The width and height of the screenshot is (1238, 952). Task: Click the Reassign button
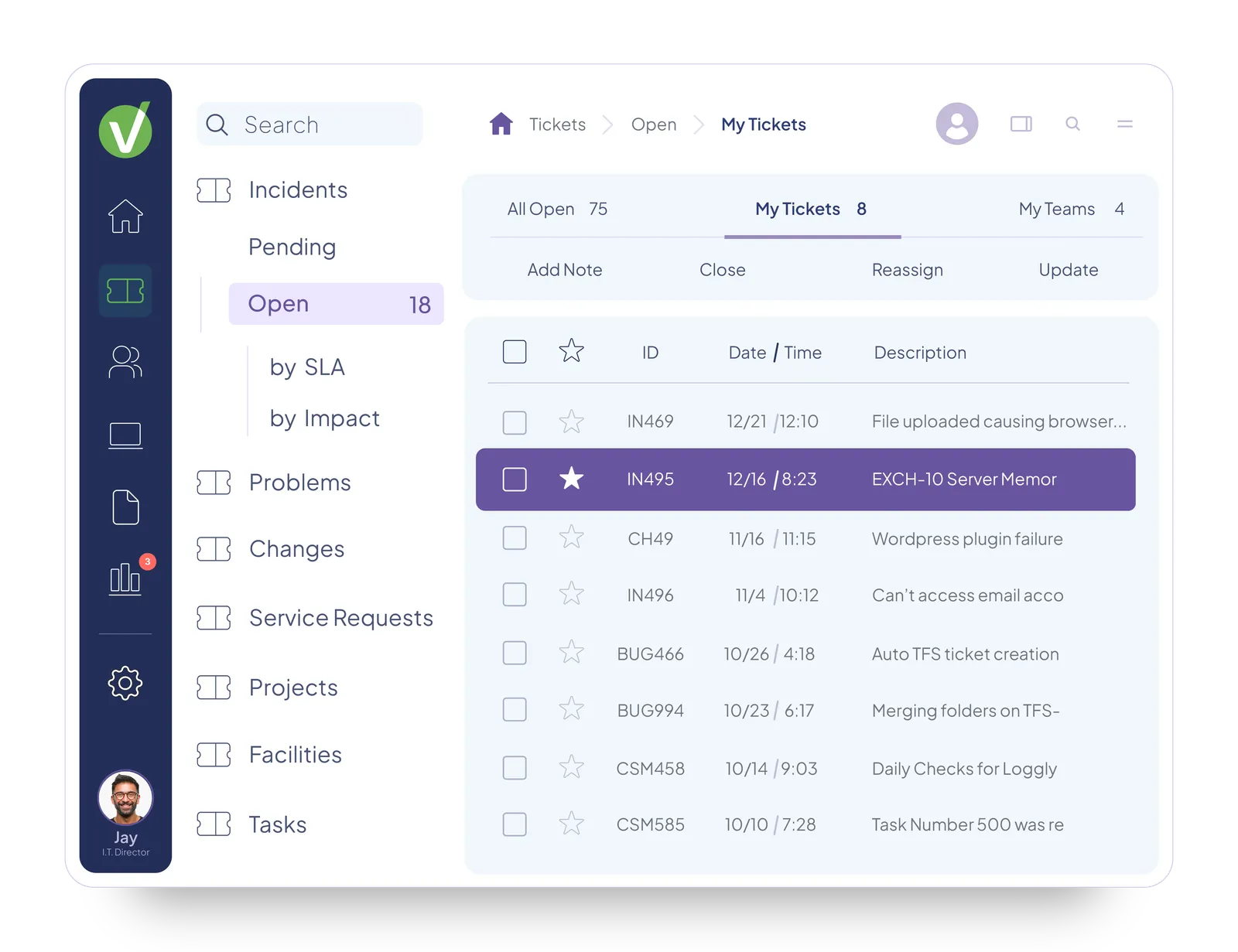pyautogui.click(x=908, y=270)
